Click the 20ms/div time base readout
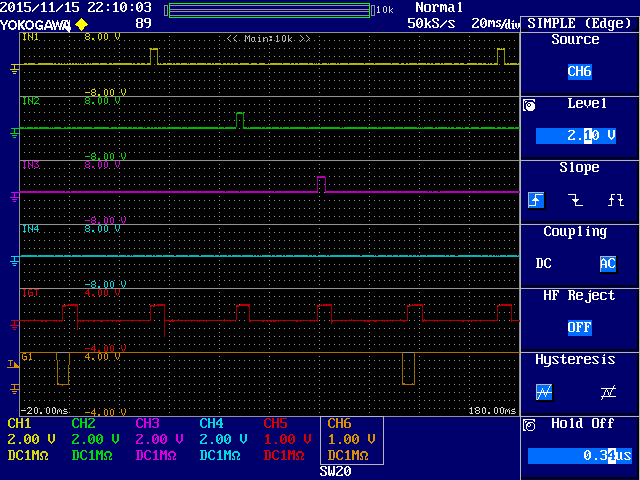 [x=496, y=23]
